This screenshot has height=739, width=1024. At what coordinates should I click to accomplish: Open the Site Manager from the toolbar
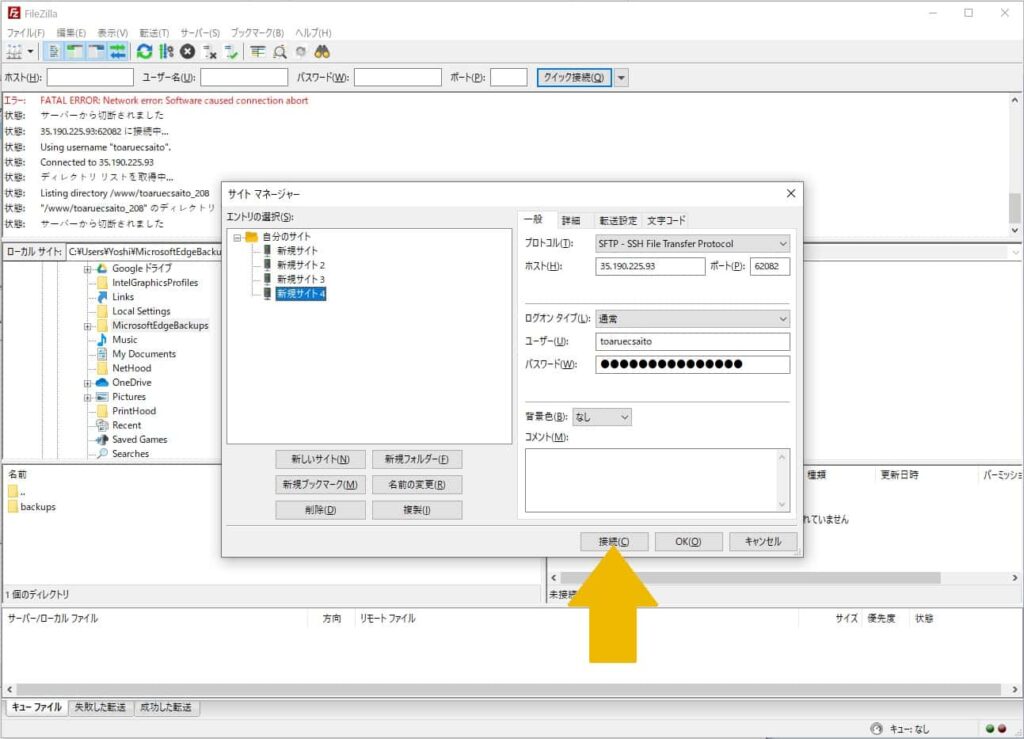[x=14, y=51]
